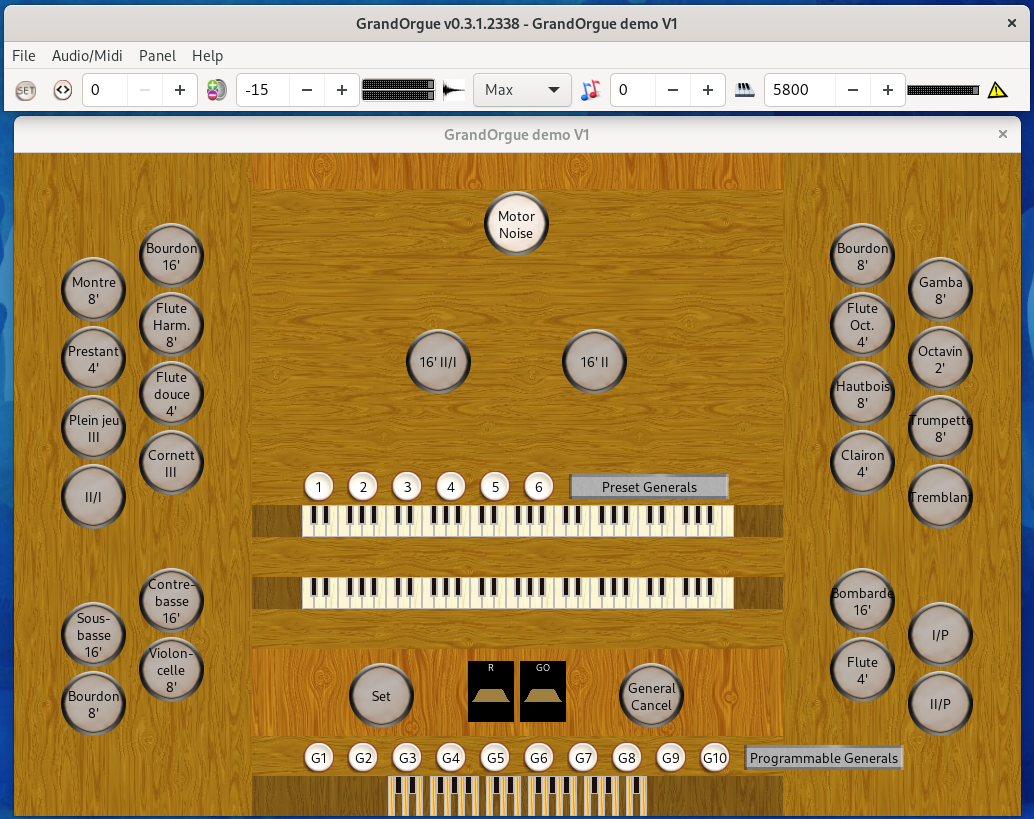Increase transpose with plus button

[x=708, y=90]
